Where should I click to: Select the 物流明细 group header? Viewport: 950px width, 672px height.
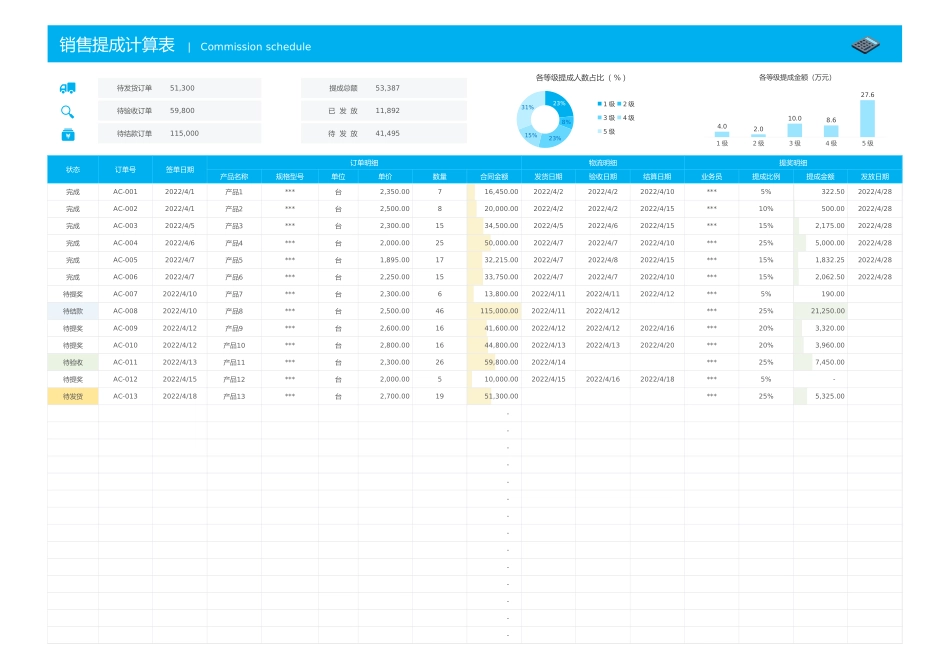coord(603,162)
